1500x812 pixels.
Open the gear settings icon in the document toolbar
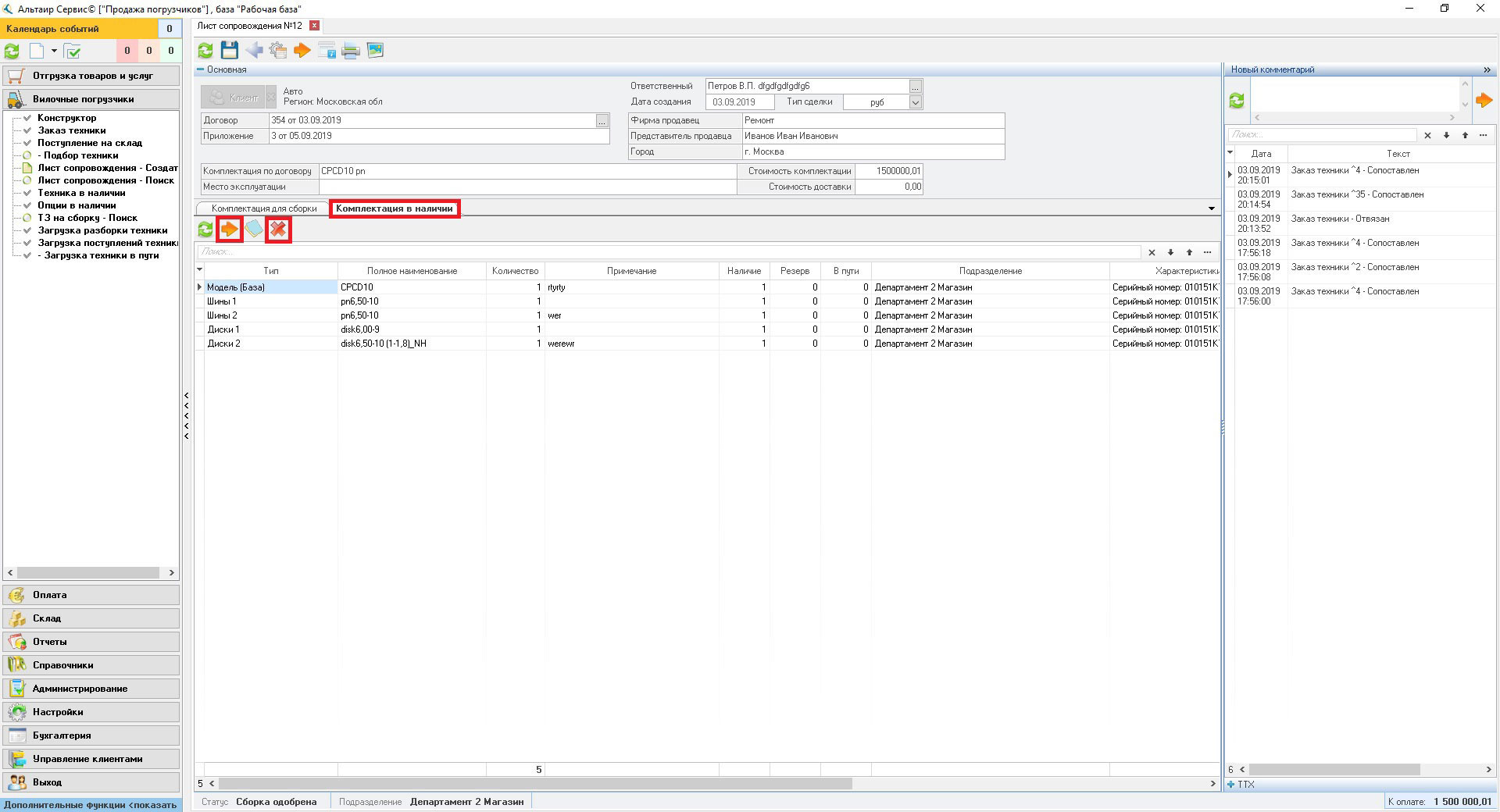(278, 51)
